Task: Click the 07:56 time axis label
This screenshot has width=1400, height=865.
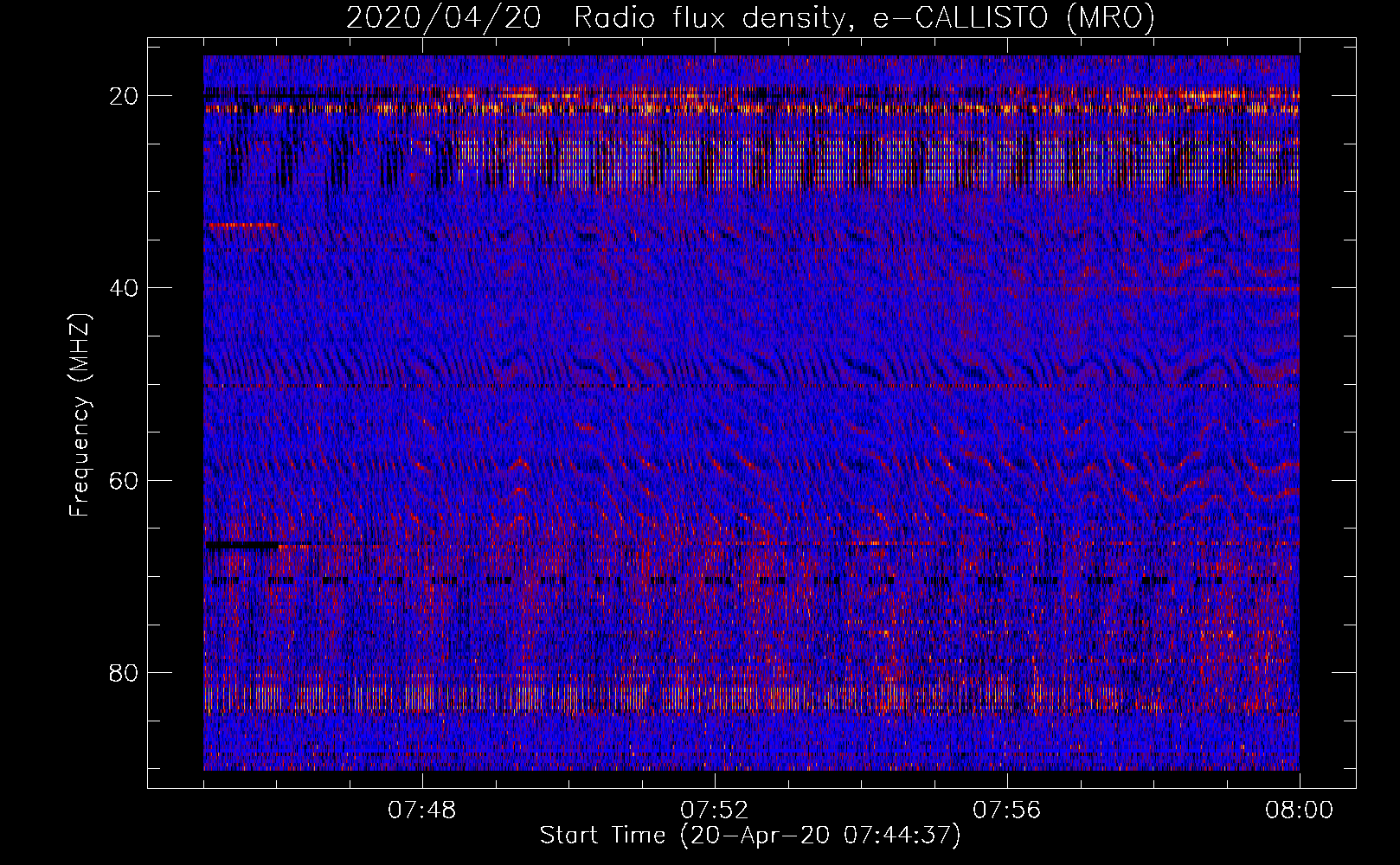Action: pos(1007,811)
